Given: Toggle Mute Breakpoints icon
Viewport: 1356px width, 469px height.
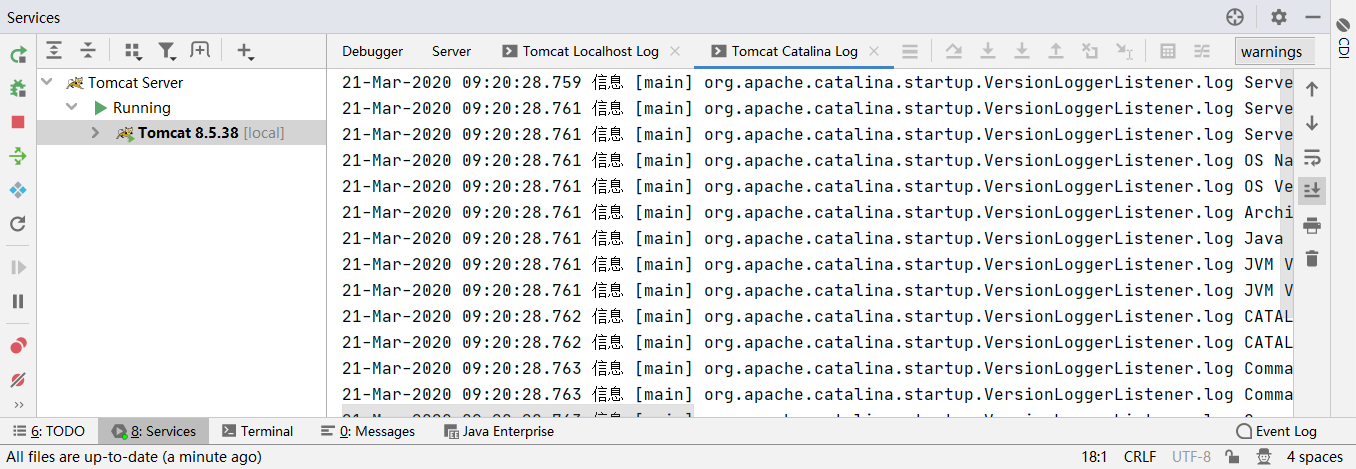Looking at the screenshot, I should [x=18, y=380].
